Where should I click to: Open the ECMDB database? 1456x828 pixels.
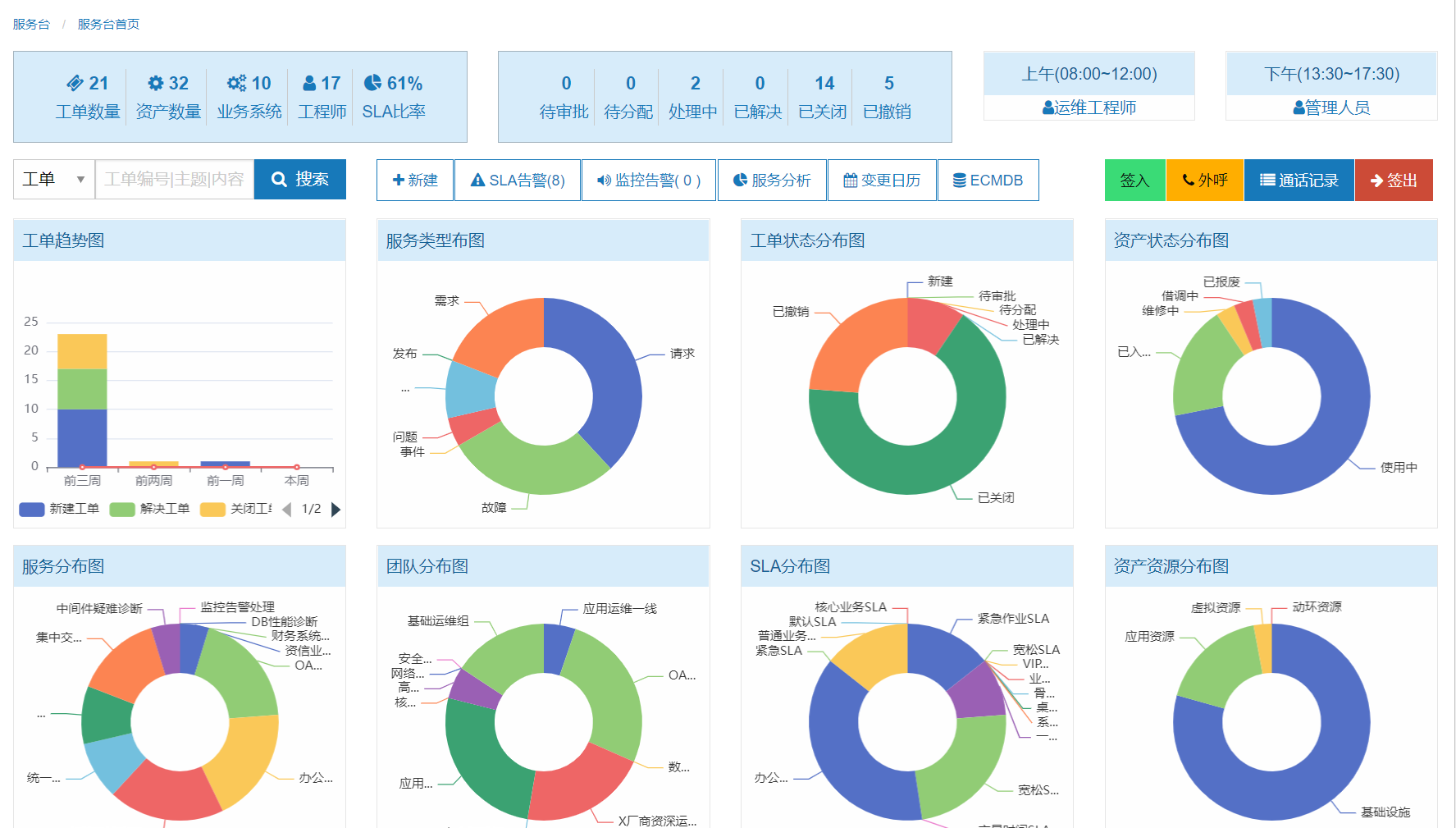point(988,181)
